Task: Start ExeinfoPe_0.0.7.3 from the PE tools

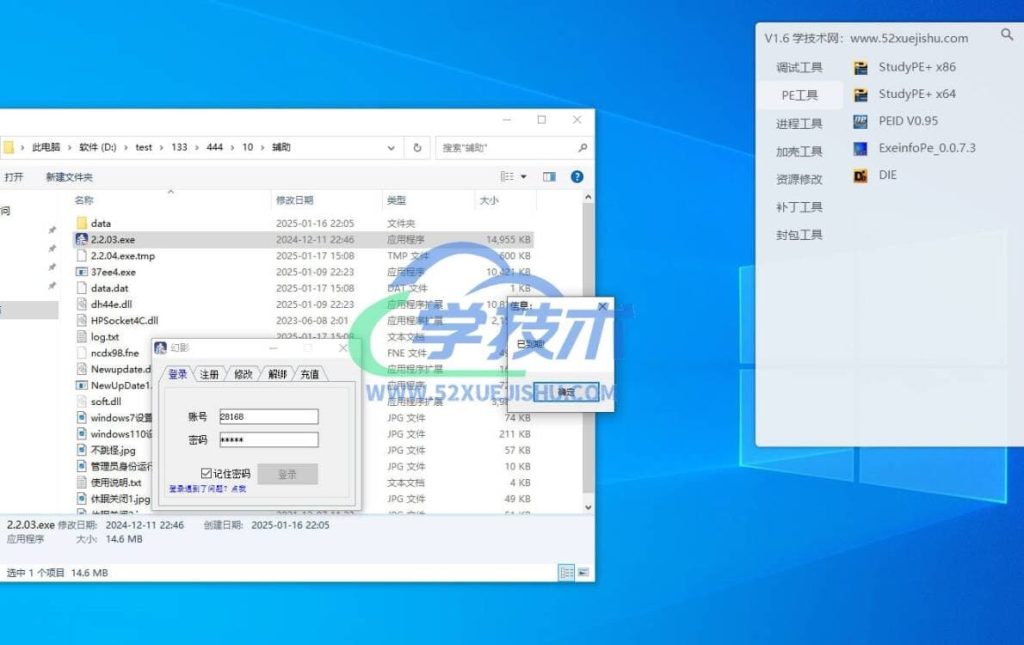Action: (860, 149)
